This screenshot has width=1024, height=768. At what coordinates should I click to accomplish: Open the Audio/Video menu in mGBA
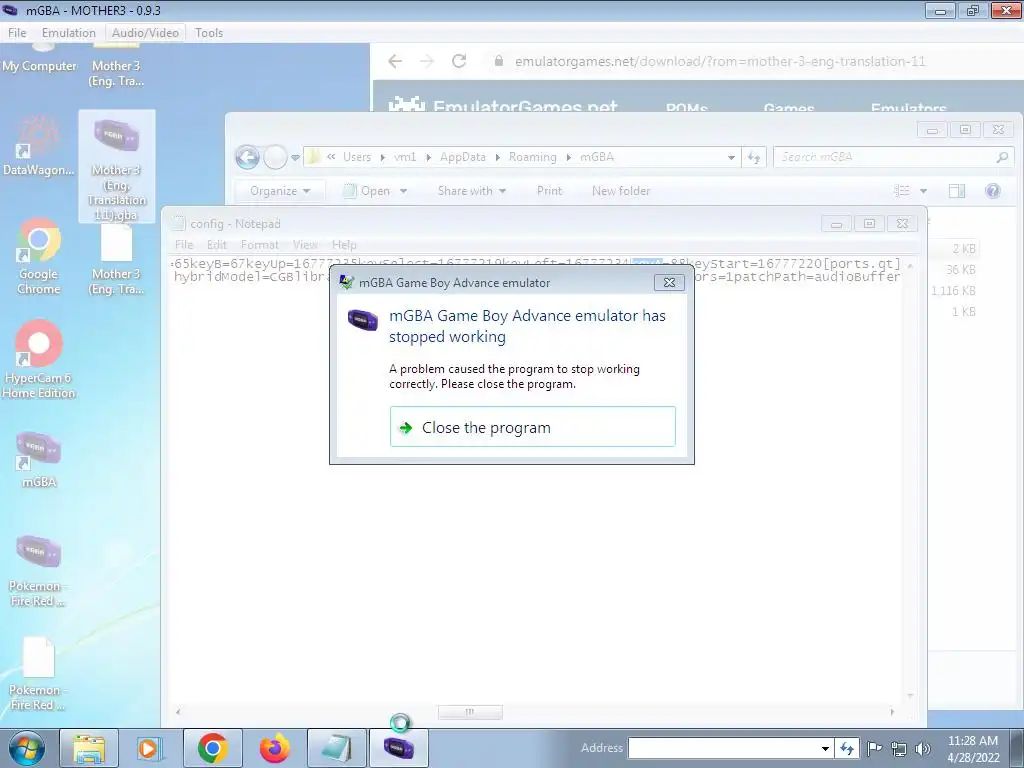point(145,33)
